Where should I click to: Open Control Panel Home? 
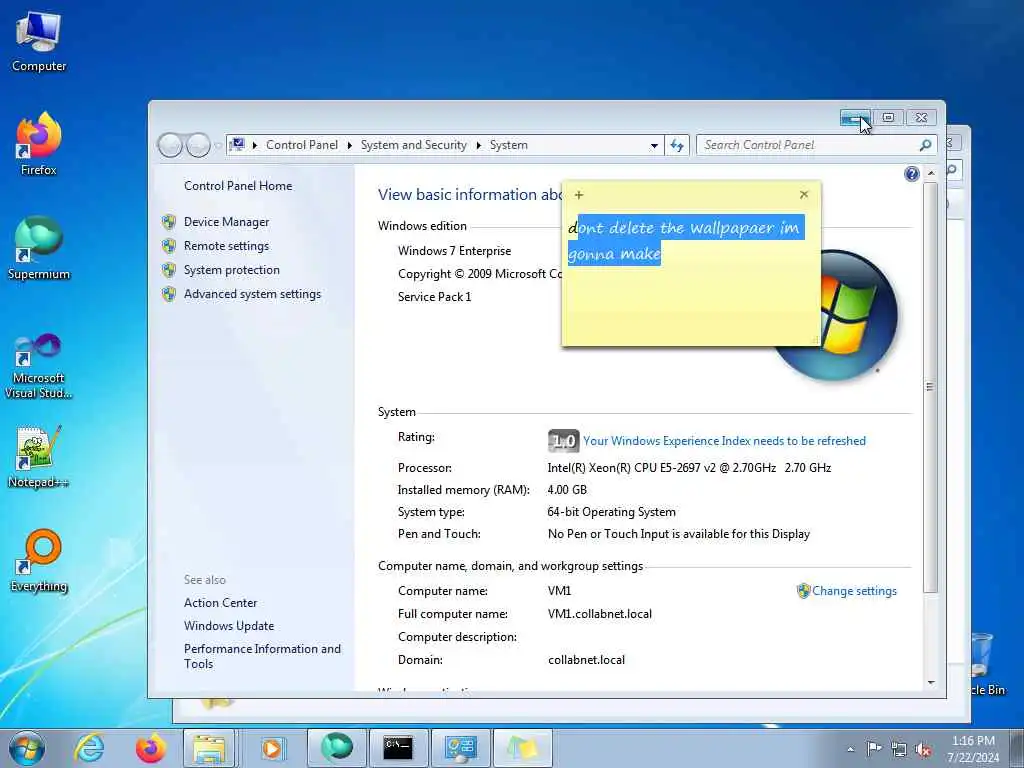click(238, 186)
